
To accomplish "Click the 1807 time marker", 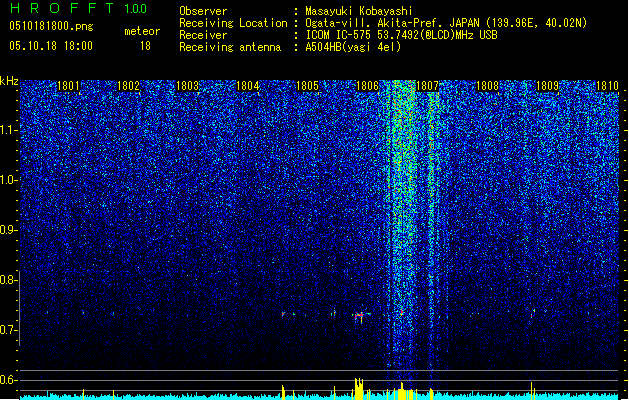I will [428, 86].
